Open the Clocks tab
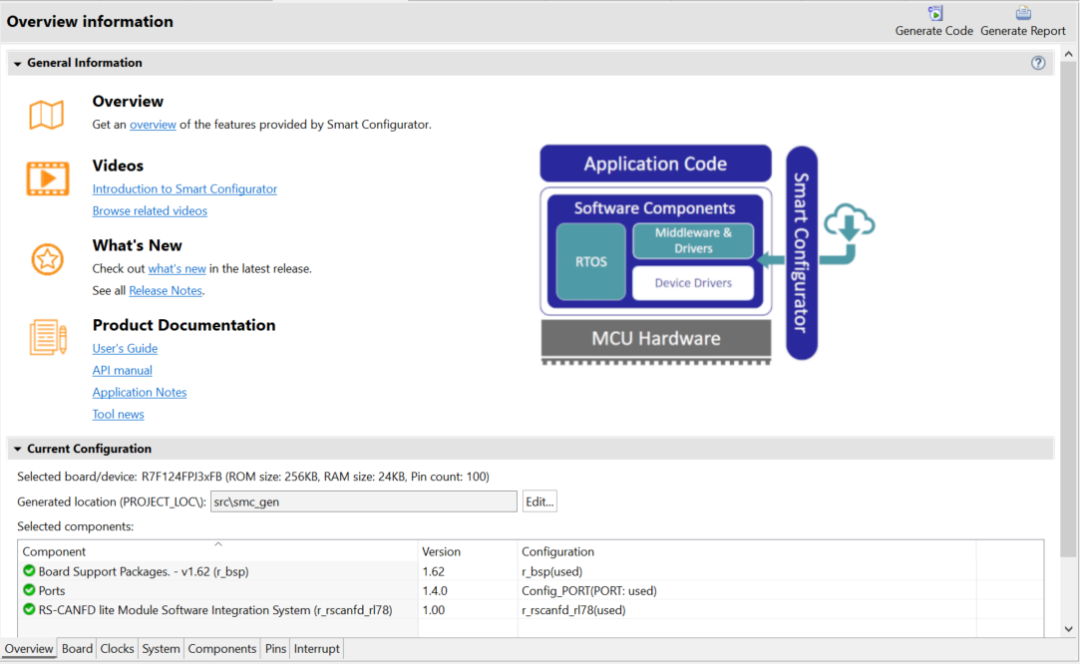This screenshot has width=1080, height=664. click(x=117, y=649)
